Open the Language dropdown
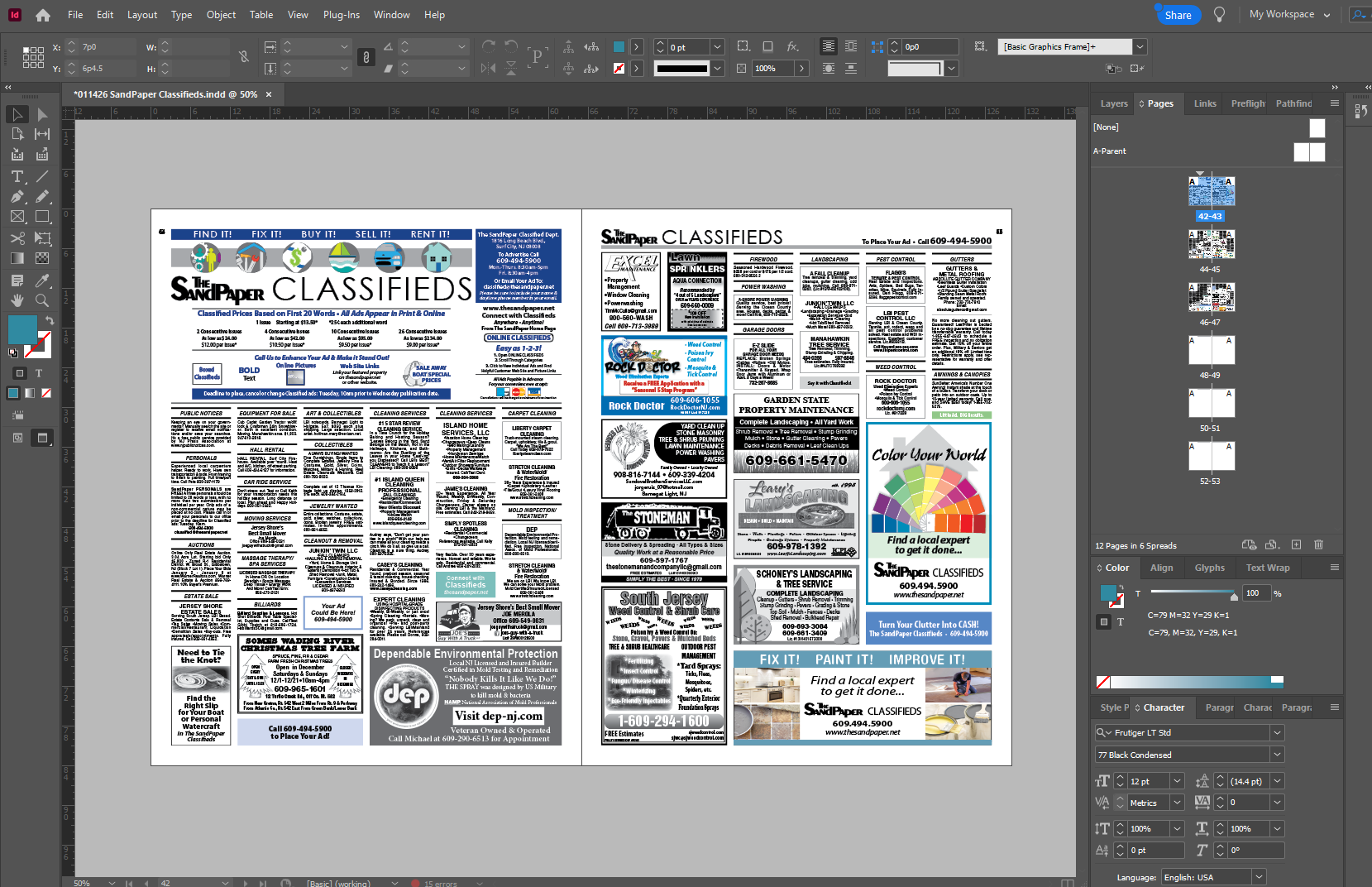The image size is (1372, 887). point(1259,877)
